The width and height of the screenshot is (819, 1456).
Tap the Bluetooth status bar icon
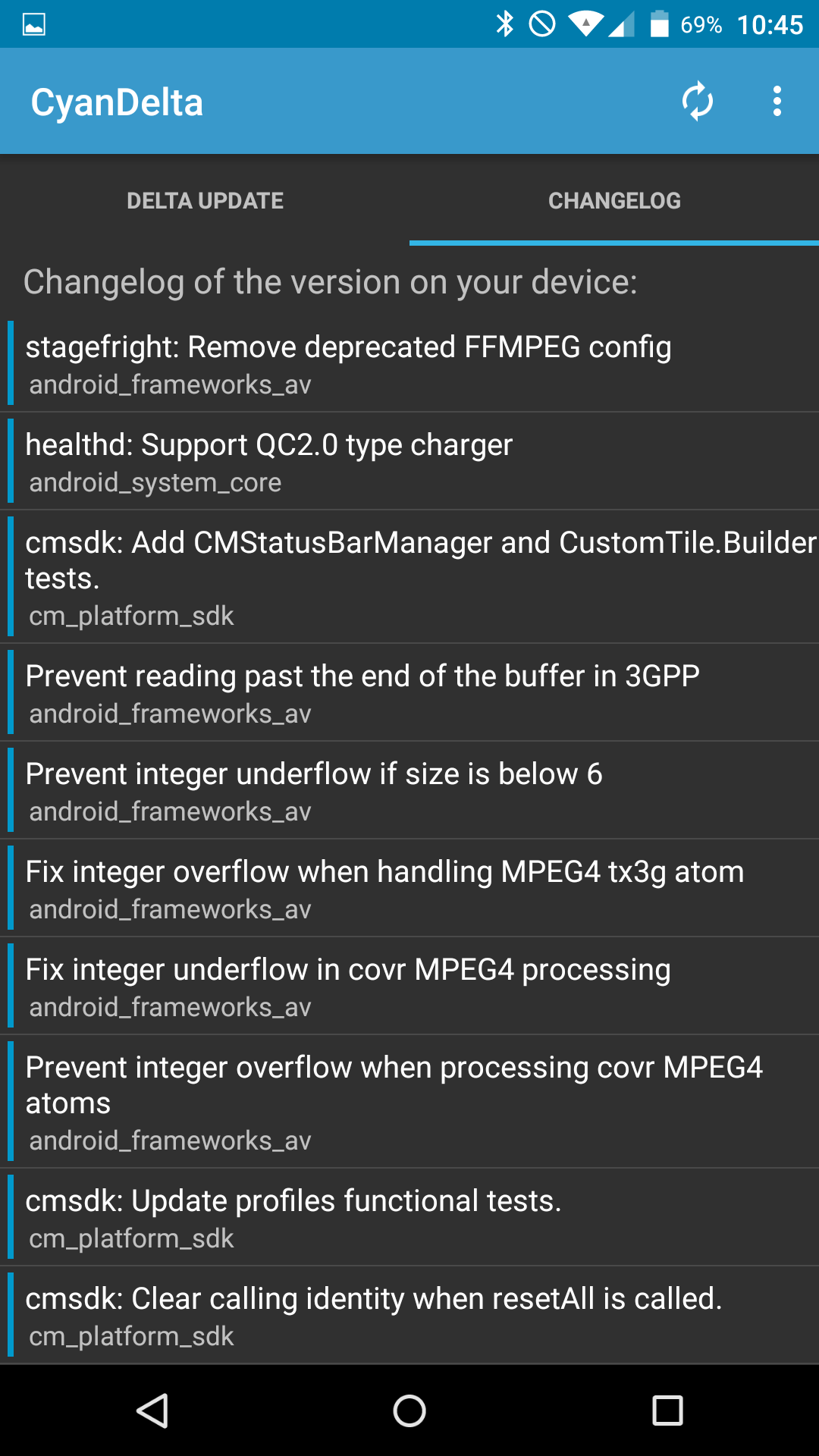pos(504,24)
